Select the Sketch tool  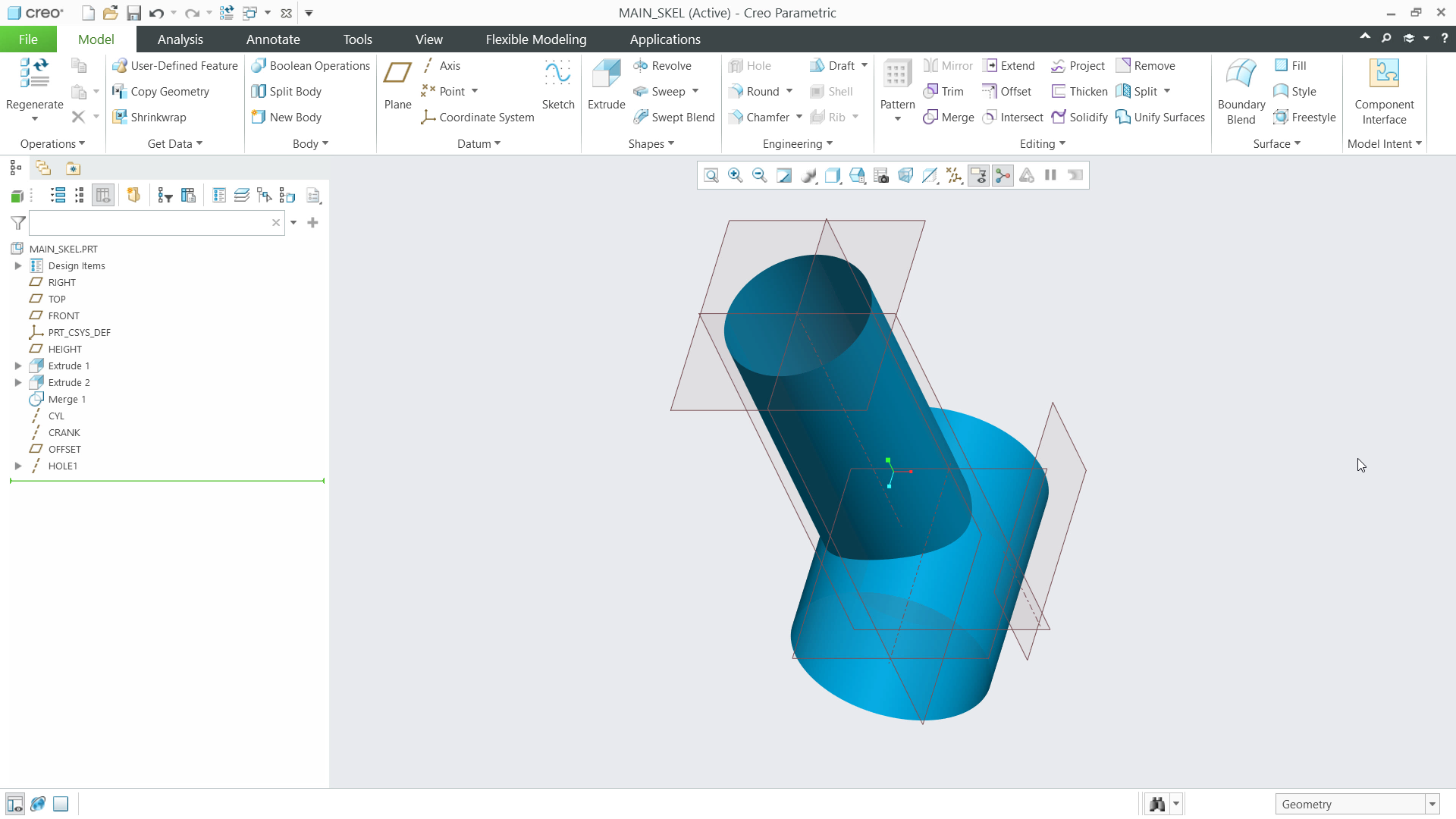[558, 85]
